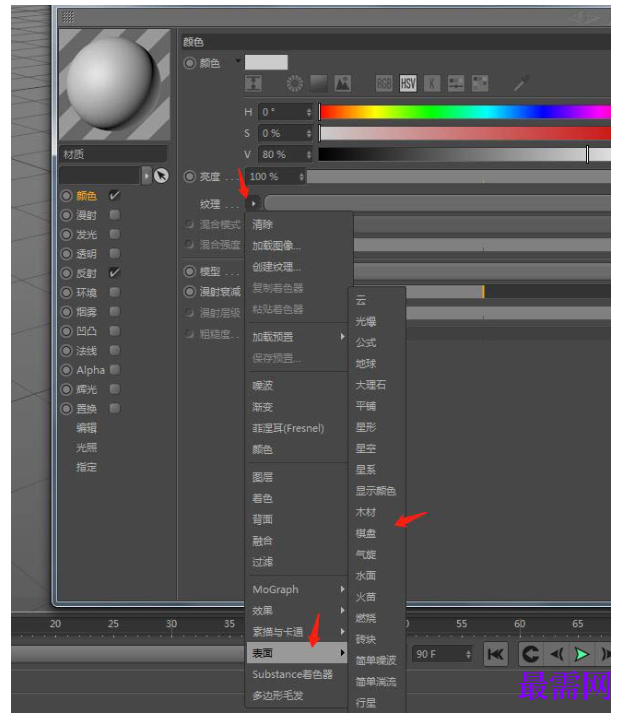Click the arrow next to the empty material field
The height and width of the screenshot is (717, 630).
click(146, 176)
